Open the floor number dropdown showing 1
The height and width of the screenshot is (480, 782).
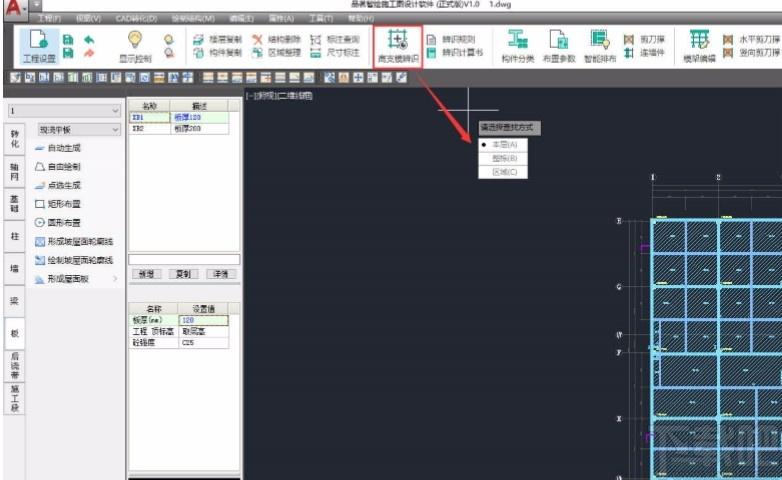point(64,110)
